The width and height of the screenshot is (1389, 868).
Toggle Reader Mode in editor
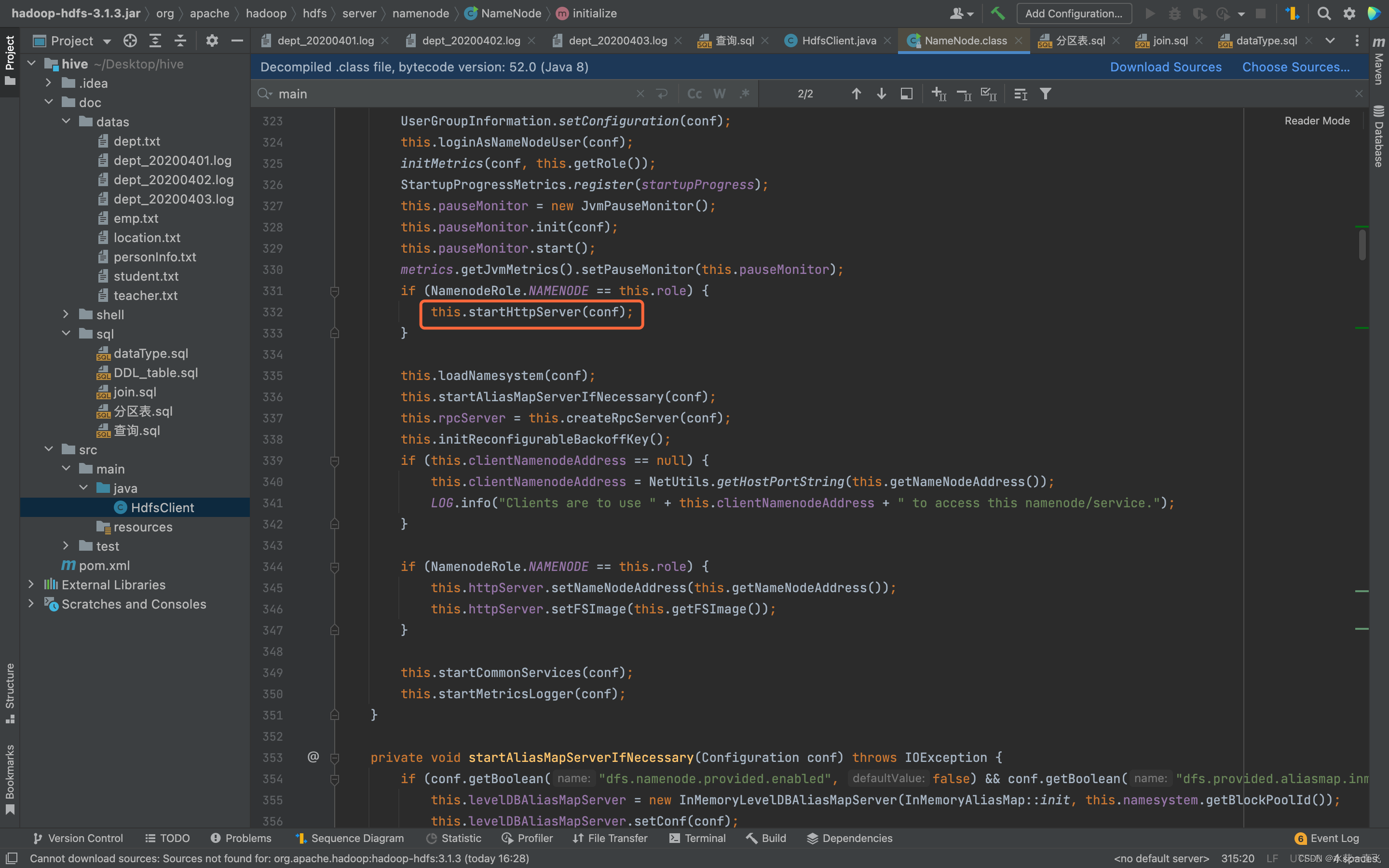(1317, 121)
